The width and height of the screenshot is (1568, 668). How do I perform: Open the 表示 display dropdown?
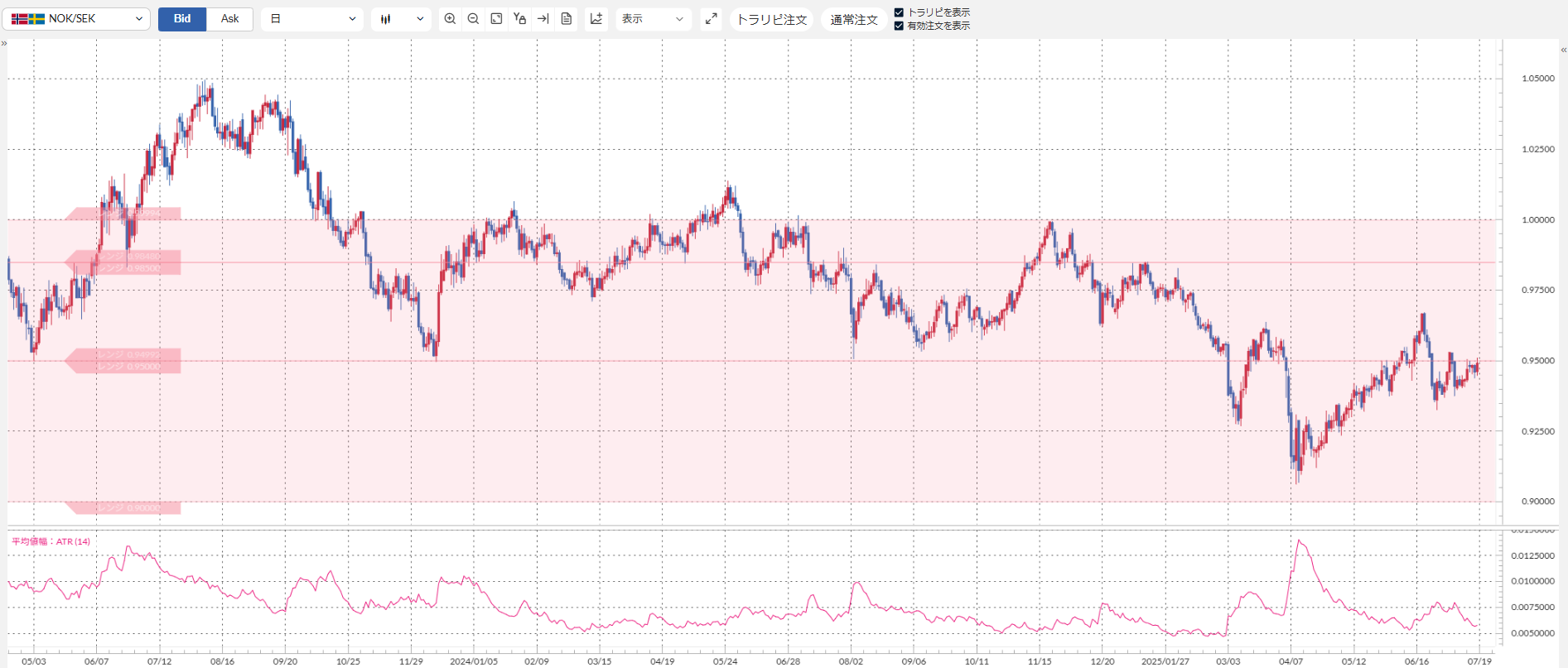click(654, 19)
